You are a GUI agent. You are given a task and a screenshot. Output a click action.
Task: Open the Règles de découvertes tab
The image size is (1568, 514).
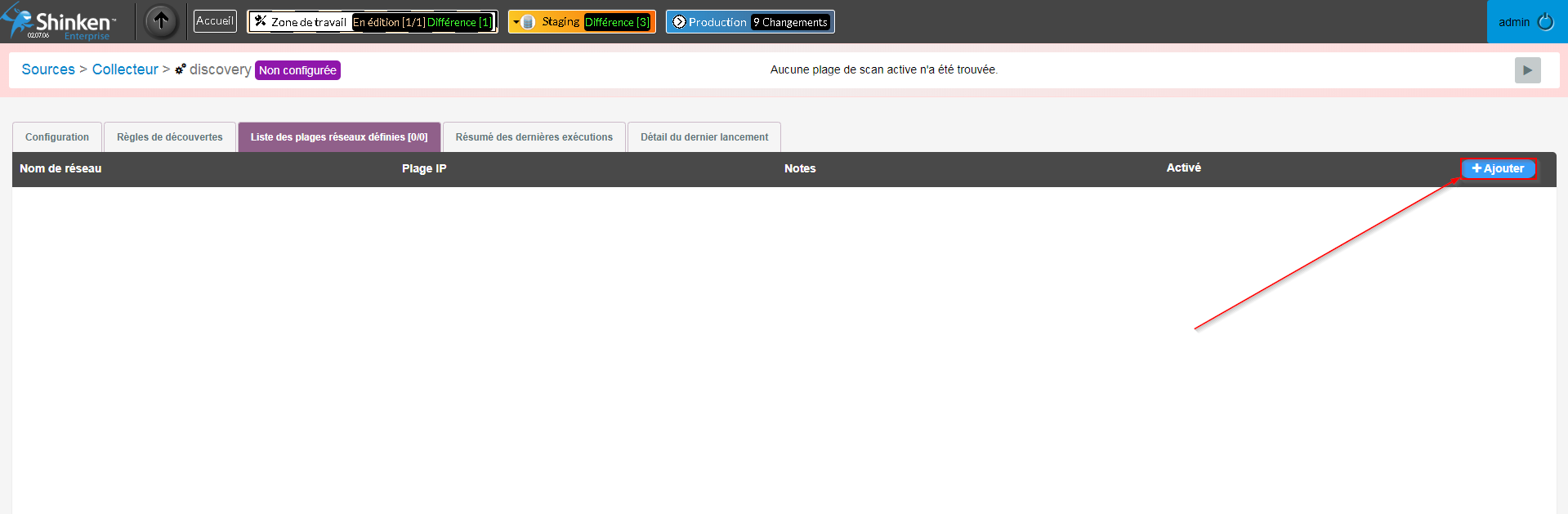point(169,137)
